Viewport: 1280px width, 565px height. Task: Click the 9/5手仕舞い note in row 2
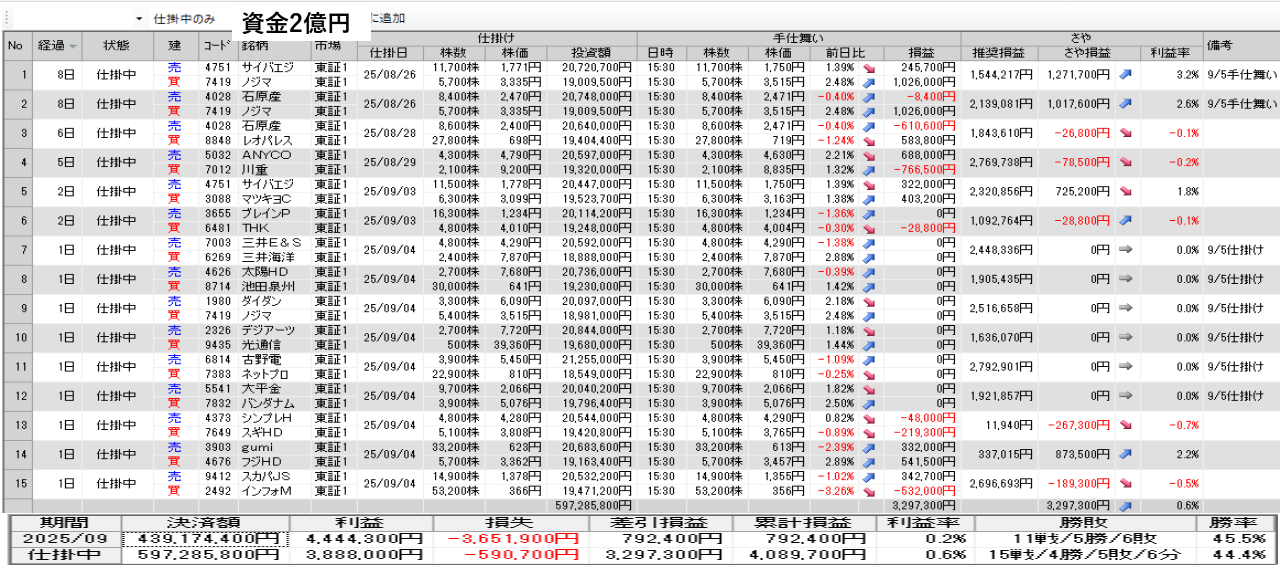coord(1241,104)
